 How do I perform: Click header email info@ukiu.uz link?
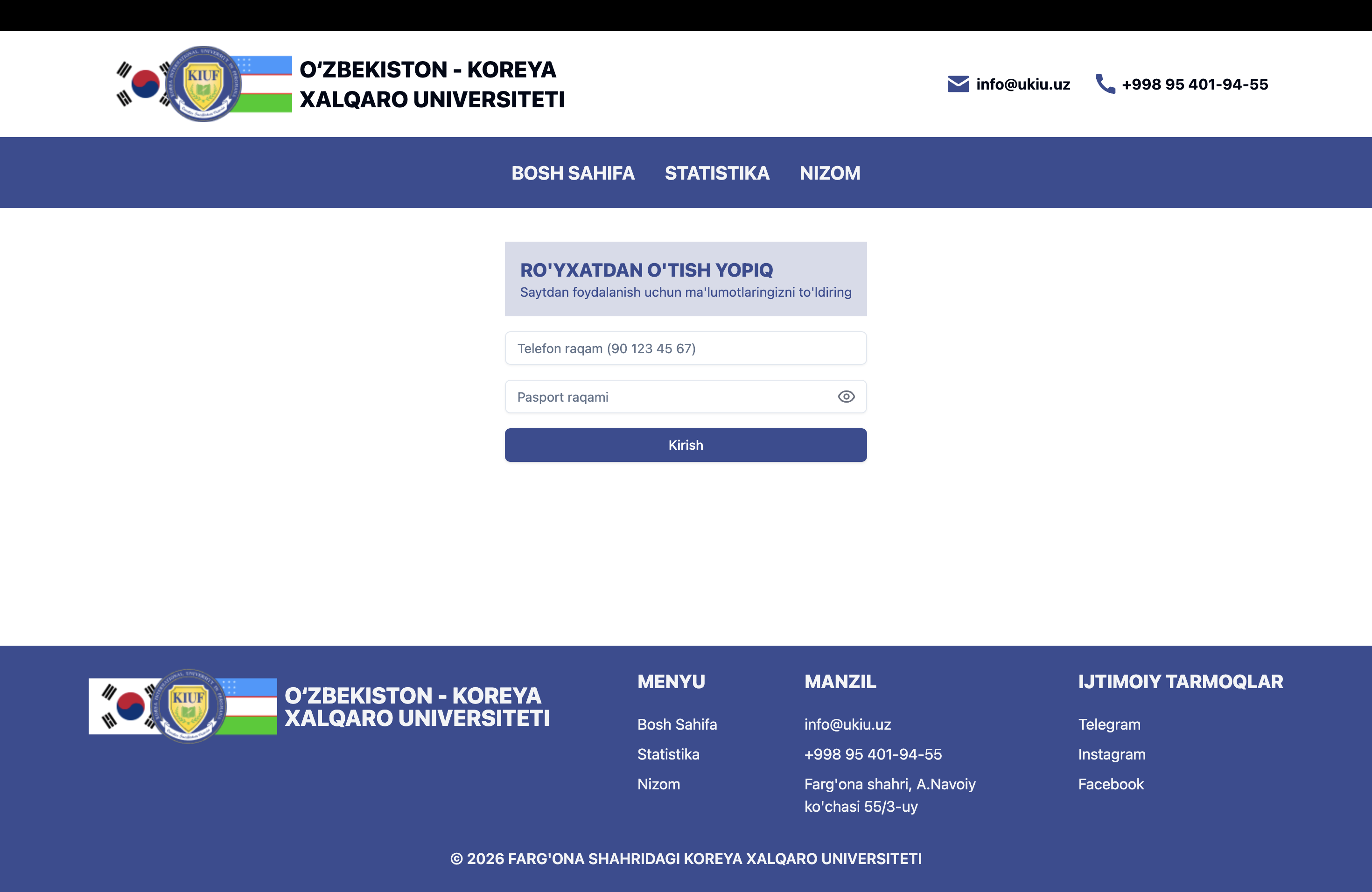point(1022,84)
